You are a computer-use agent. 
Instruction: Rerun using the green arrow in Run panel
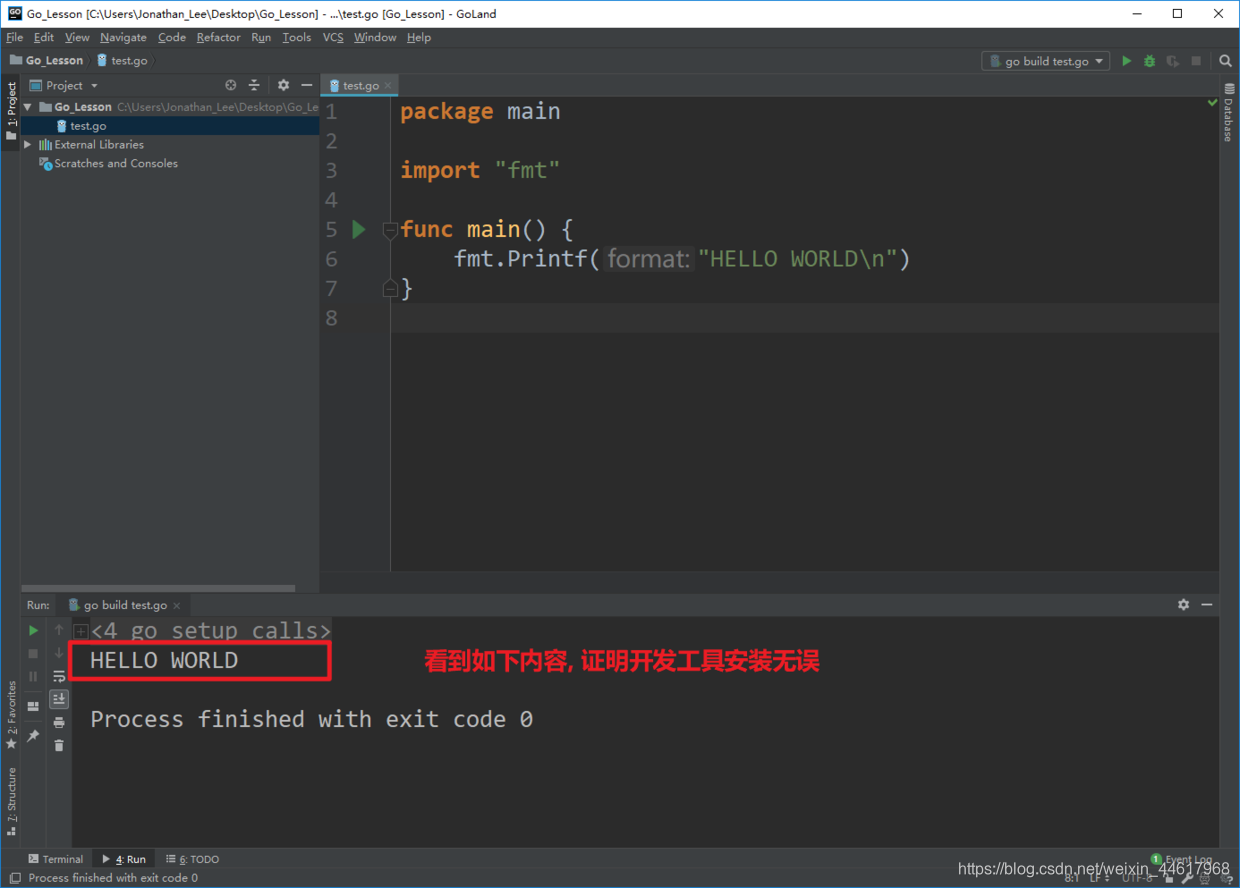[x=33, y=630]
